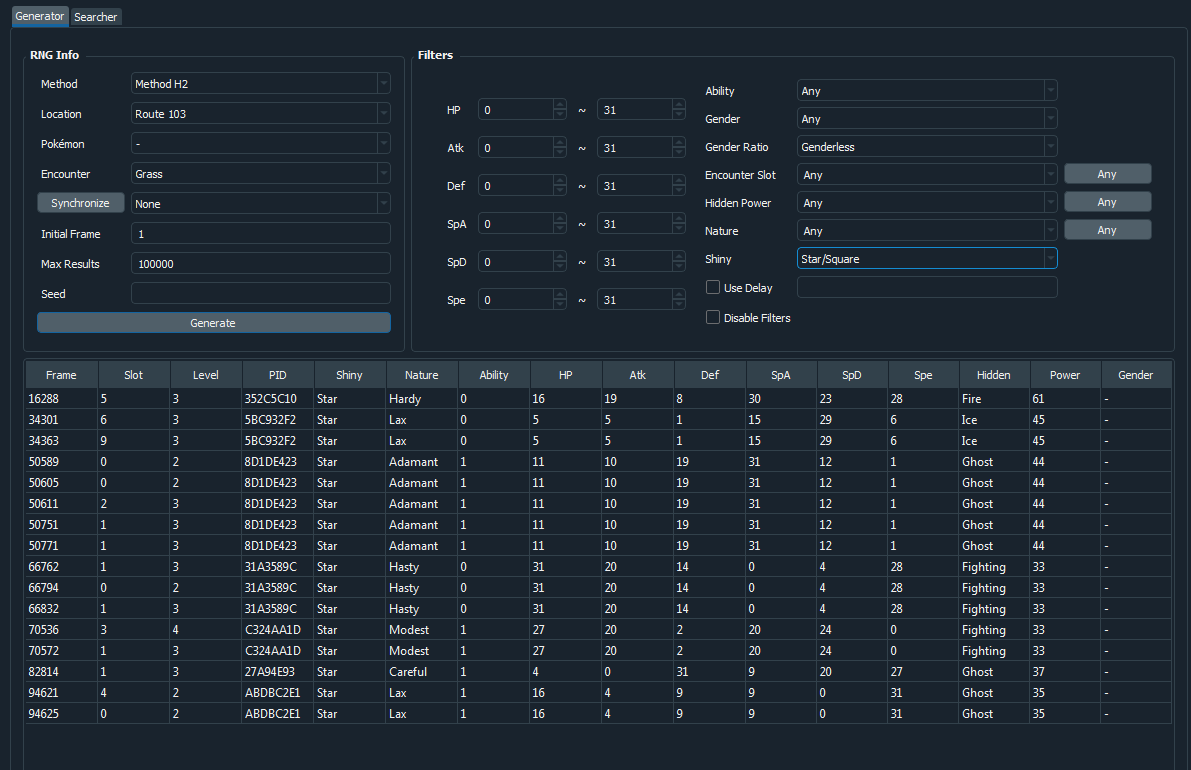The width and height of the screenshot is (1191, 770).
Task: Expand the Location dropdown showing Route 103
Action: pos(260,114)
